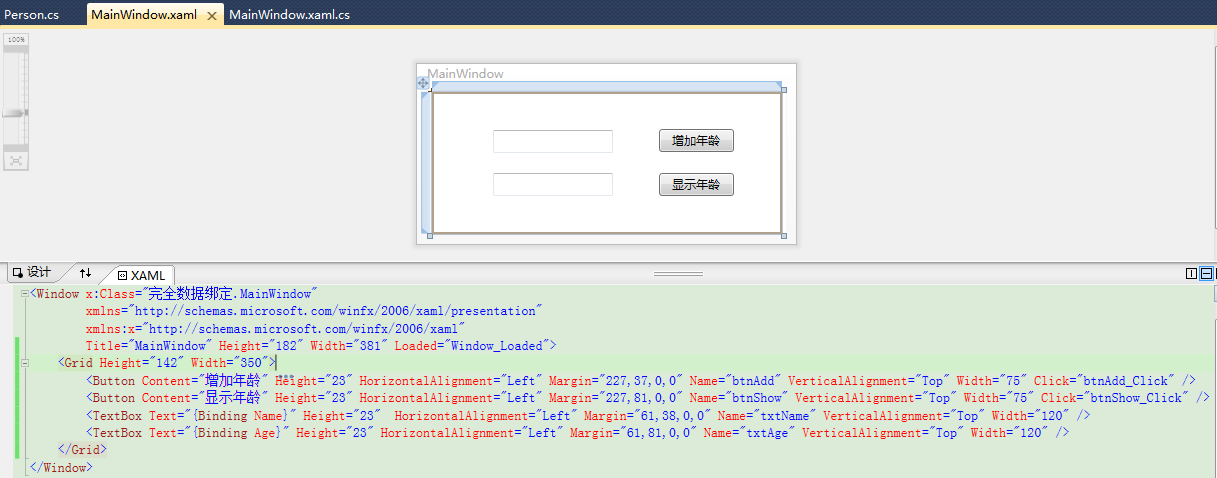1217x478 pixels.
Task: Select the upper text box in designer
Action: point(553,142)
